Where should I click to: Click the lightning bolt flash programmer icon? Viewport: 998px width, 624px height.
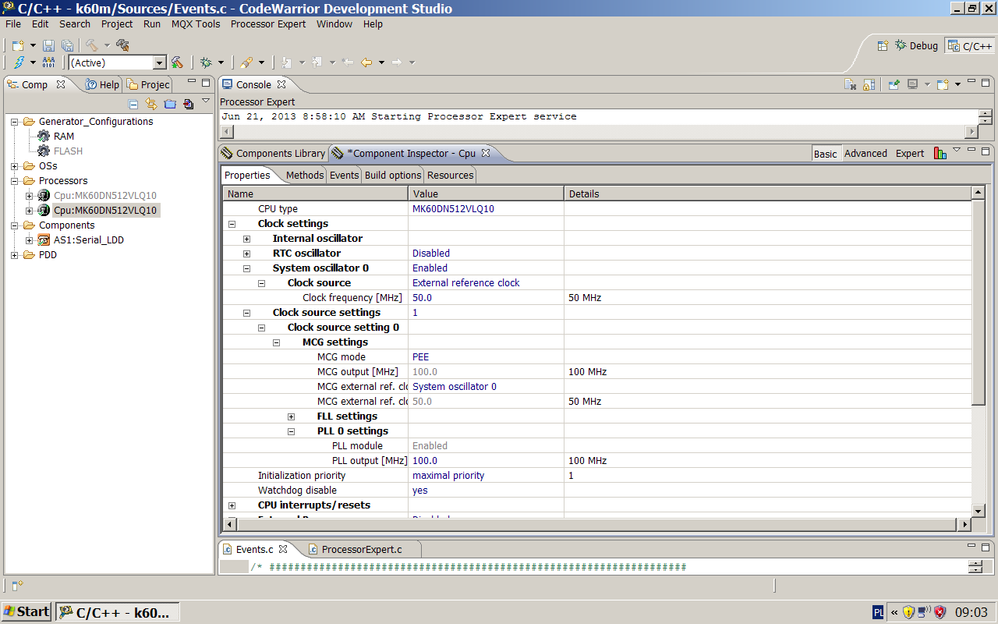click(19, 62)
